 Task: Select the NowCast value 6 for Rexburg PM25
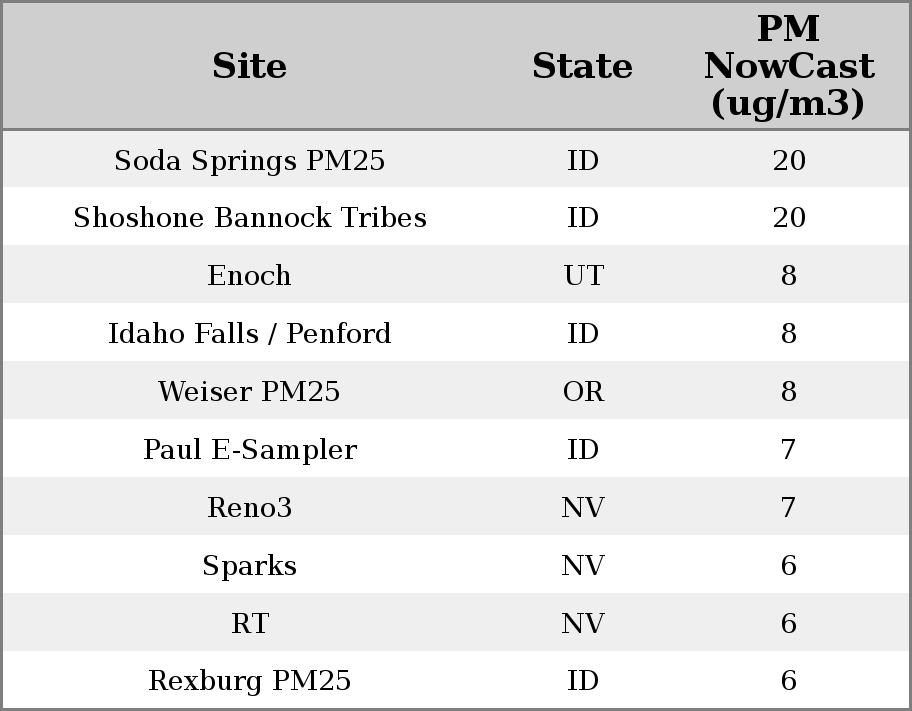point(788,681)
